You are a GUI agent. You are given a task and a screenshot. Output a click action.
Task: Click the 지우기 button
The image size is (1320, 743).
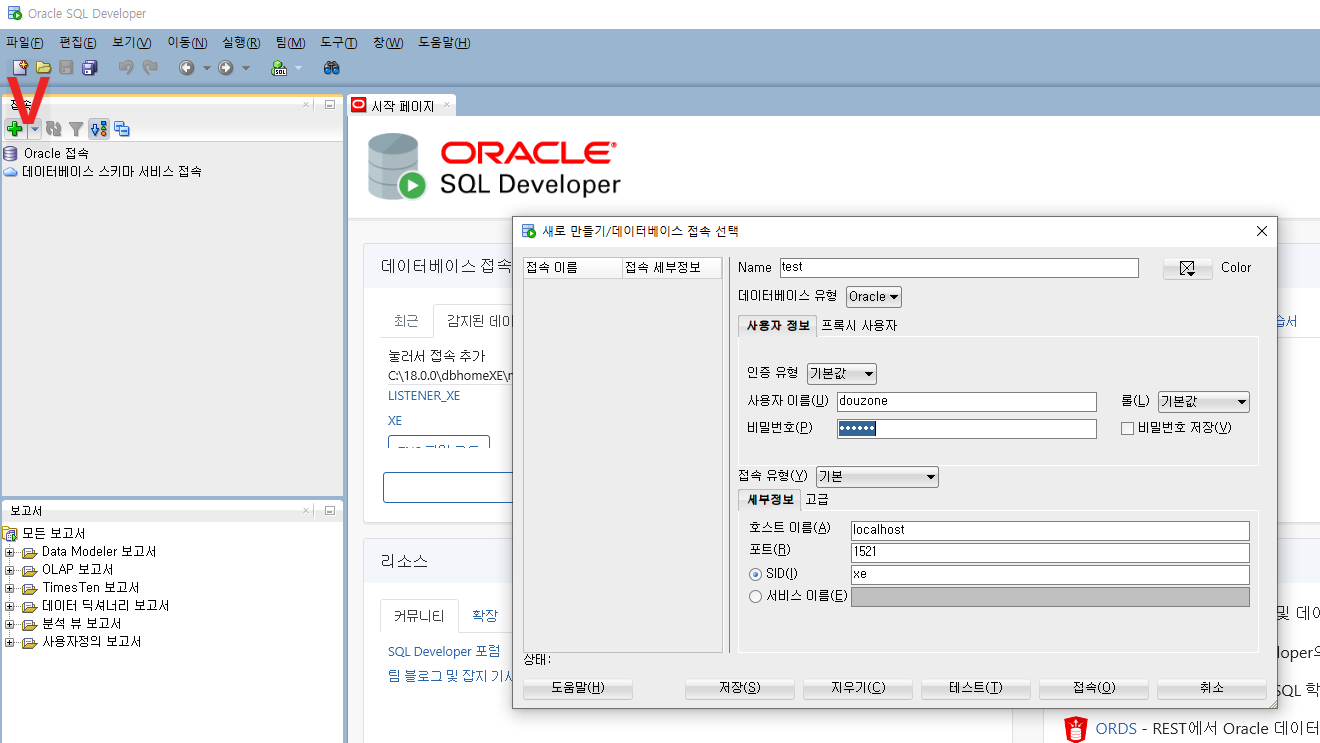858,688
